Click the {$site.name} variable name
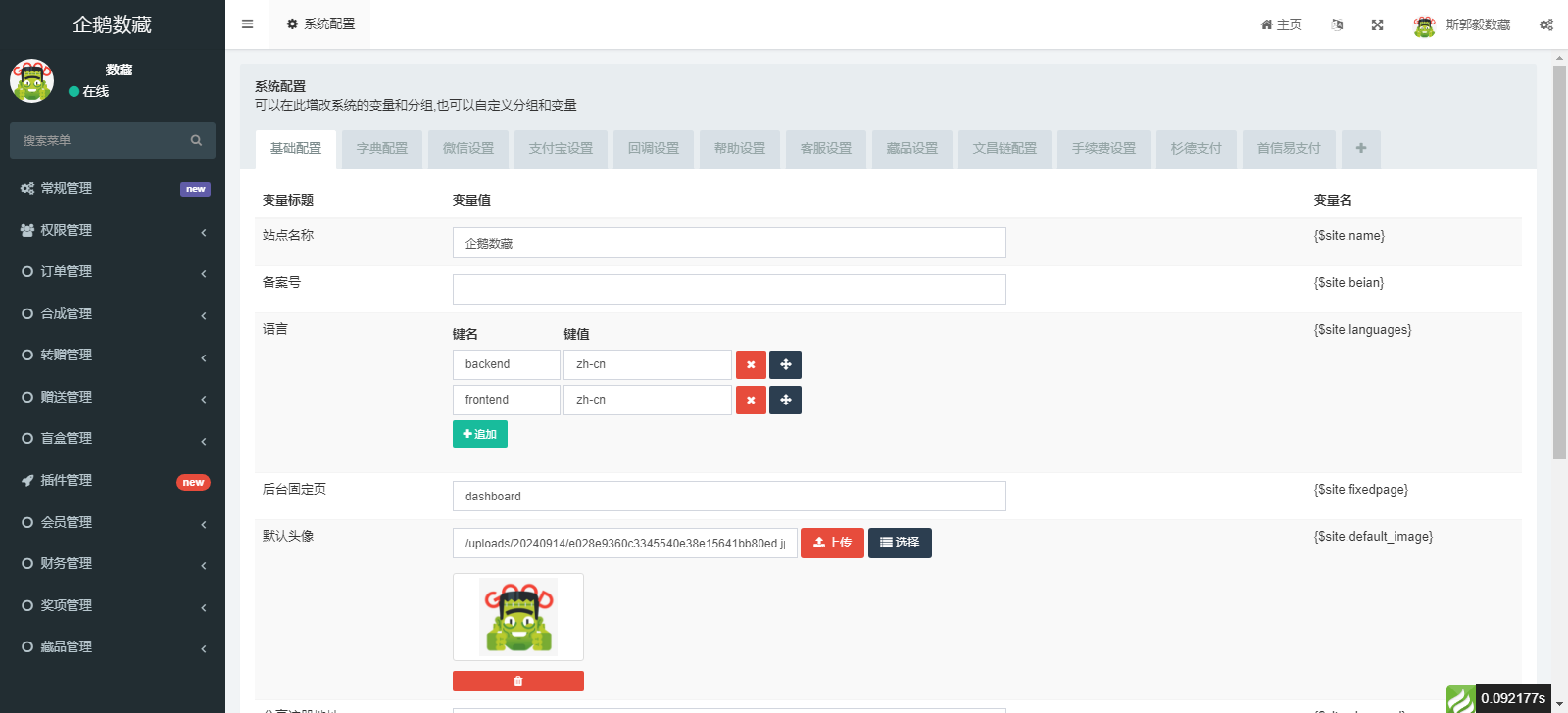This screenshot has width=1568, height=713. [1349, 236]
